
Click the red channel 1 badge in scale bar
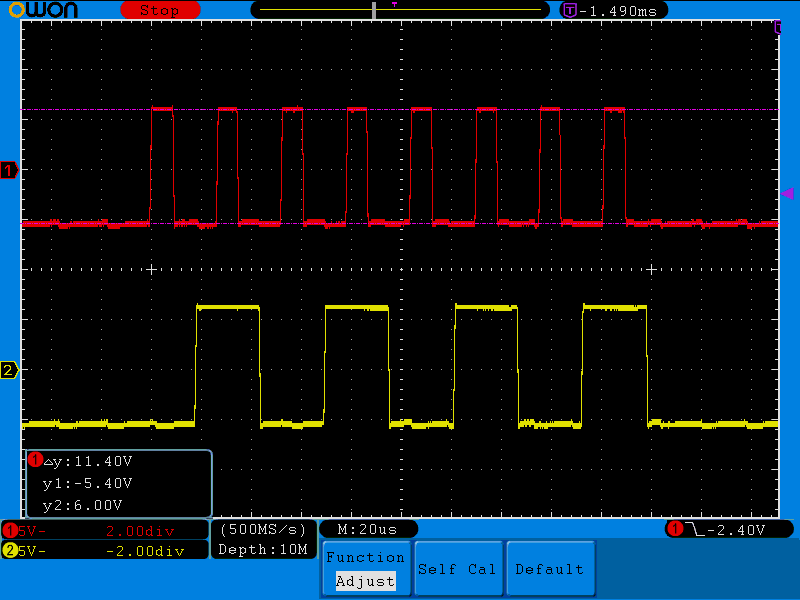(x=10, y=531)
